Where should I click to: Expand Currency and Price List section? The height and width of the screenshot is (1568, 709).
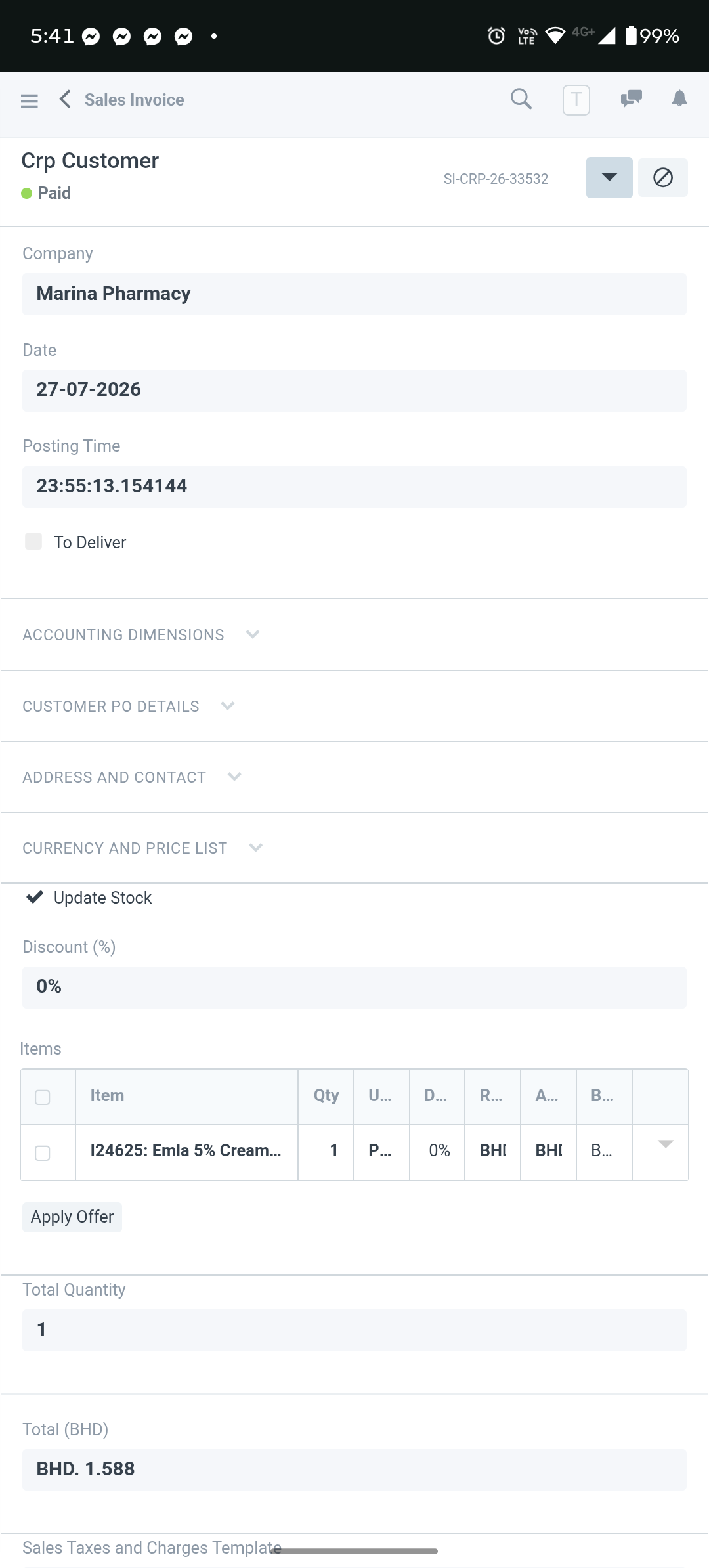click(142, 848)
